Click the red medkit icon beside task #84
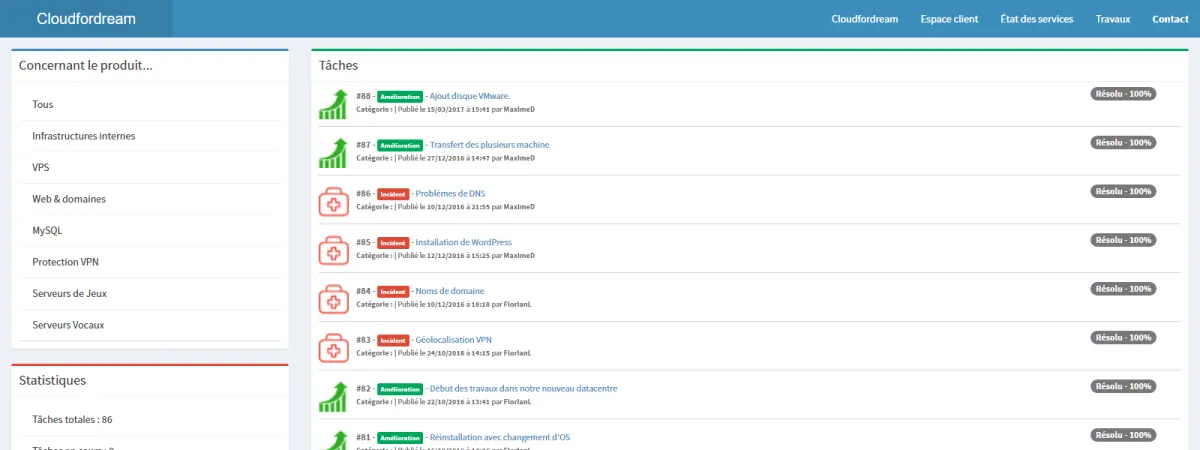Viewport: 1200px width, 450px height. [x=333, y=298]
